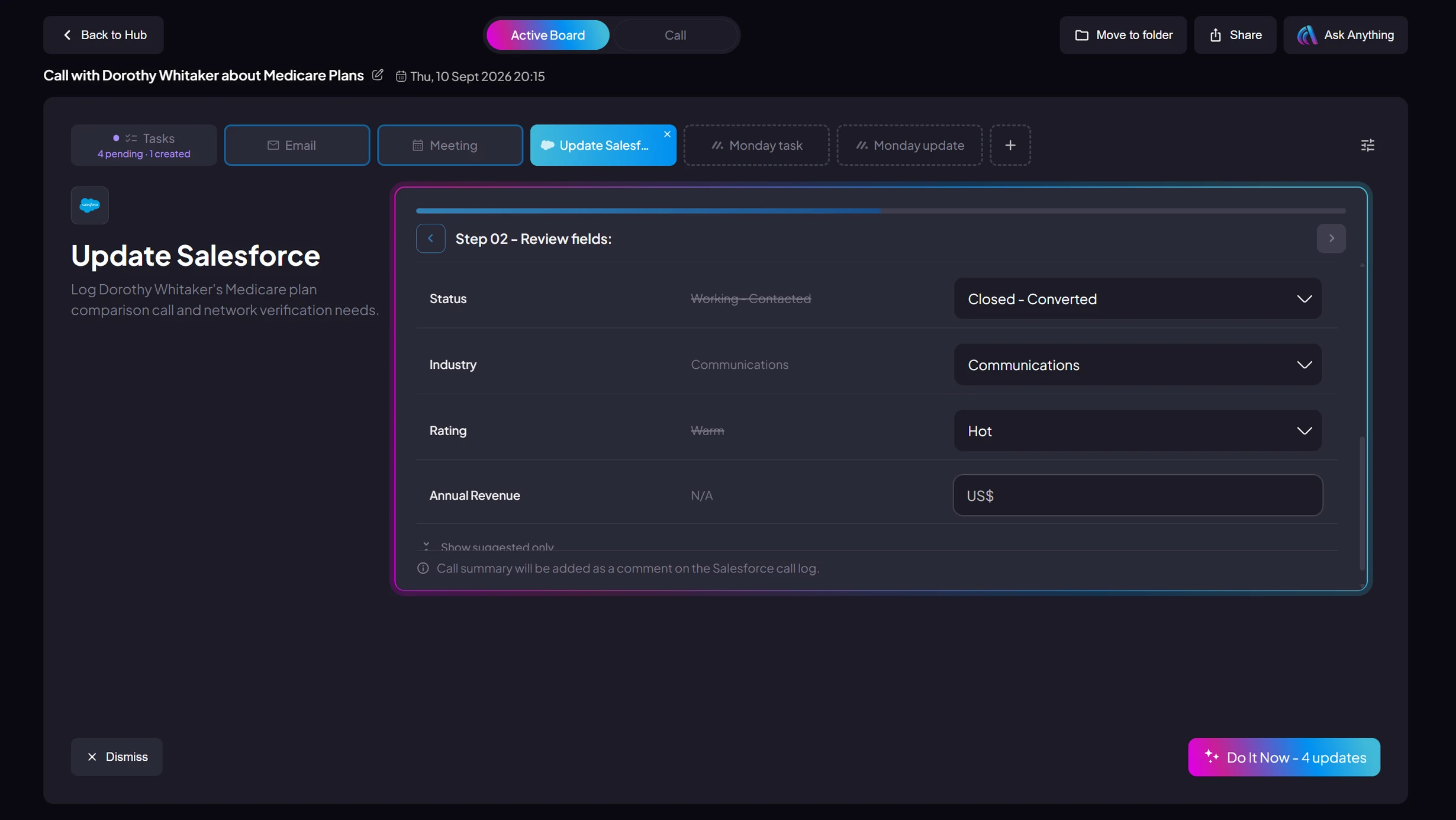Screen dimensions: 1456x820
Task: Click the edit pencil icon beside call title
Action: click(378, 75)
